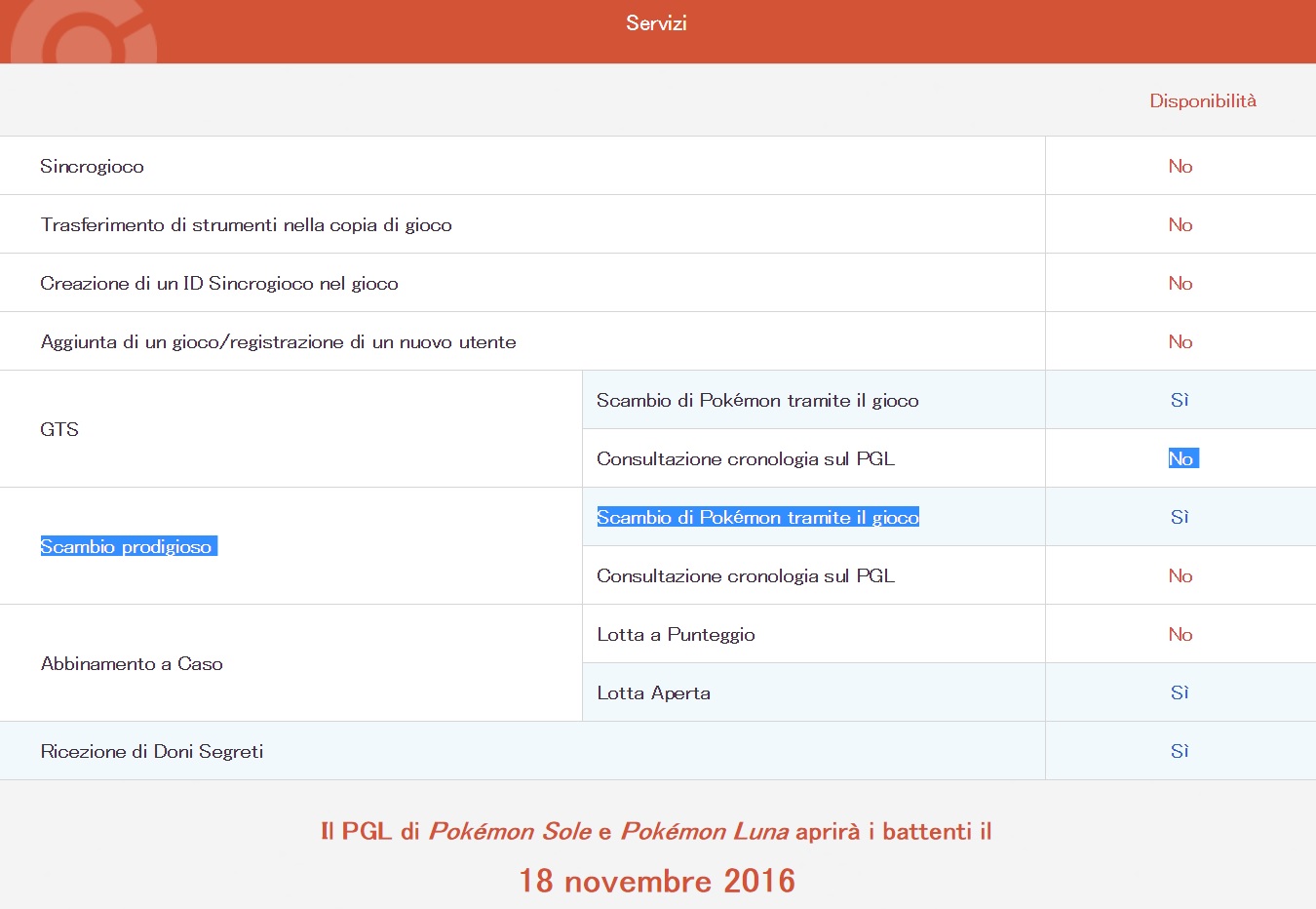Click Sì in the Scambio prodigioso Pokémon row
1316x909 pixels.
click(1180, 517)
